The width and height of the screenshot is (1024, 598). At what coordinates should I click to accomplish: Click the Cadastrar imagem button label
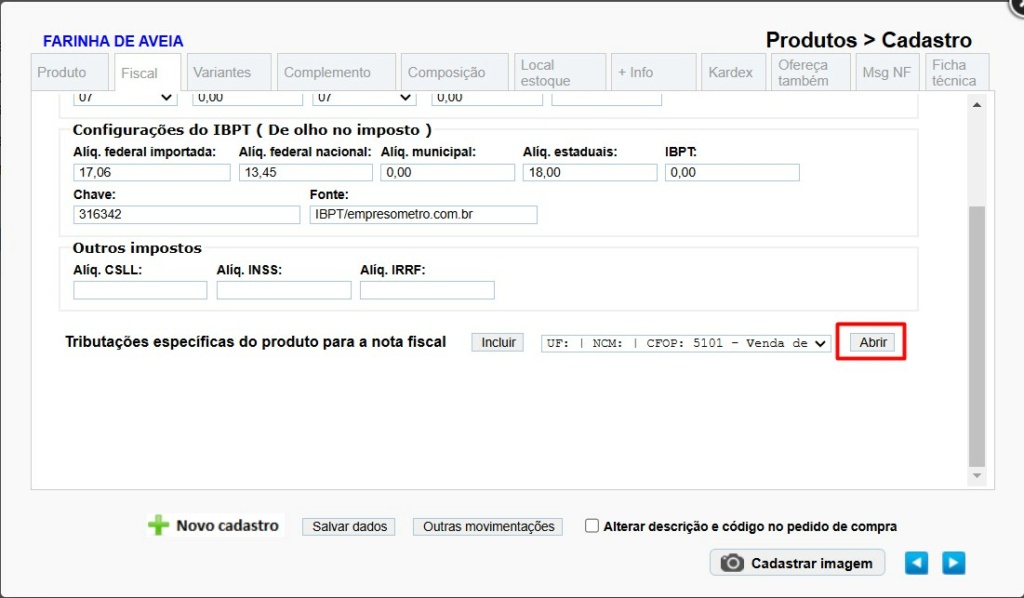click(812, 563)
